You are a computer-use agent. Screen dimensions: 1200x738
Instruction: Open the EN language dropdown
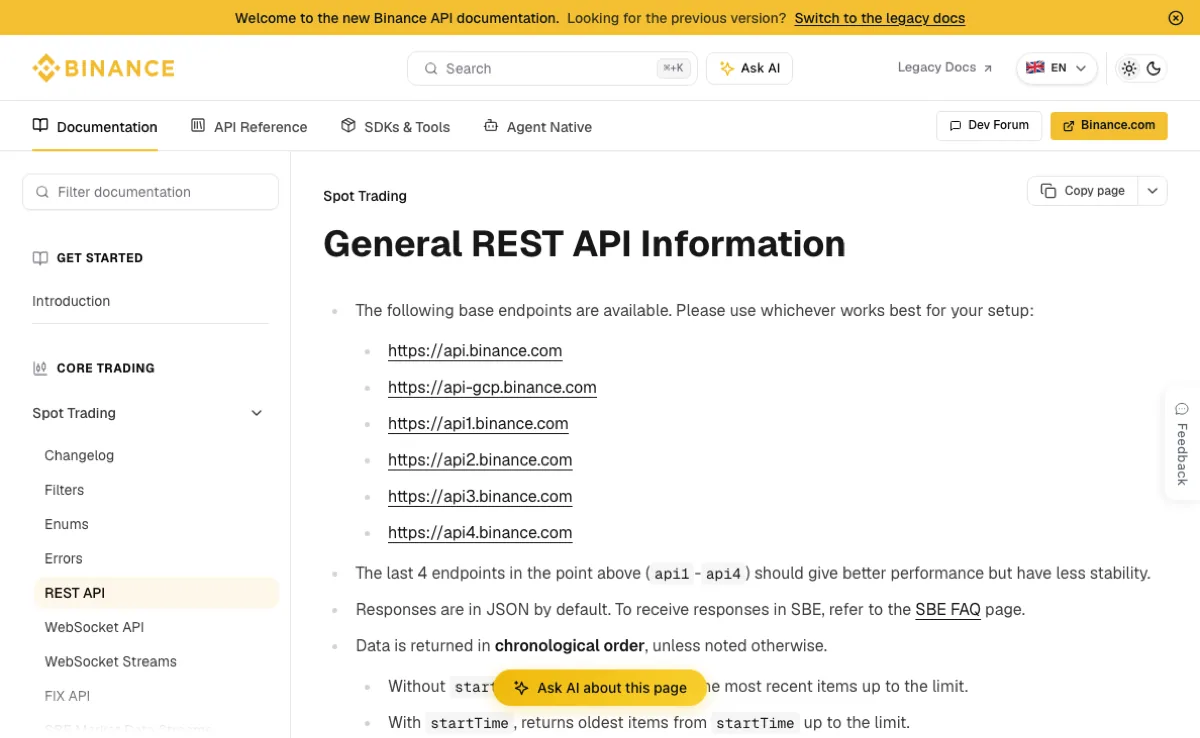[x=1057, y=68]
